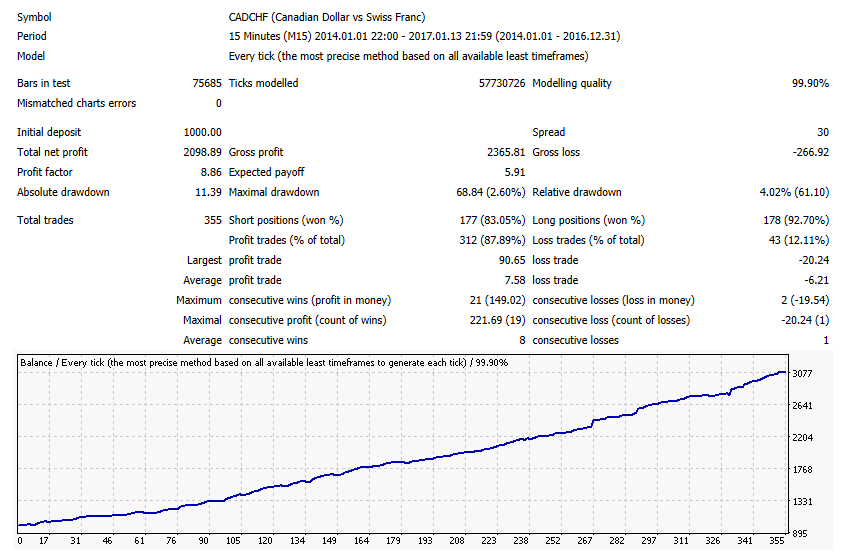Click the Bars in test value 75685

(207, 83)
